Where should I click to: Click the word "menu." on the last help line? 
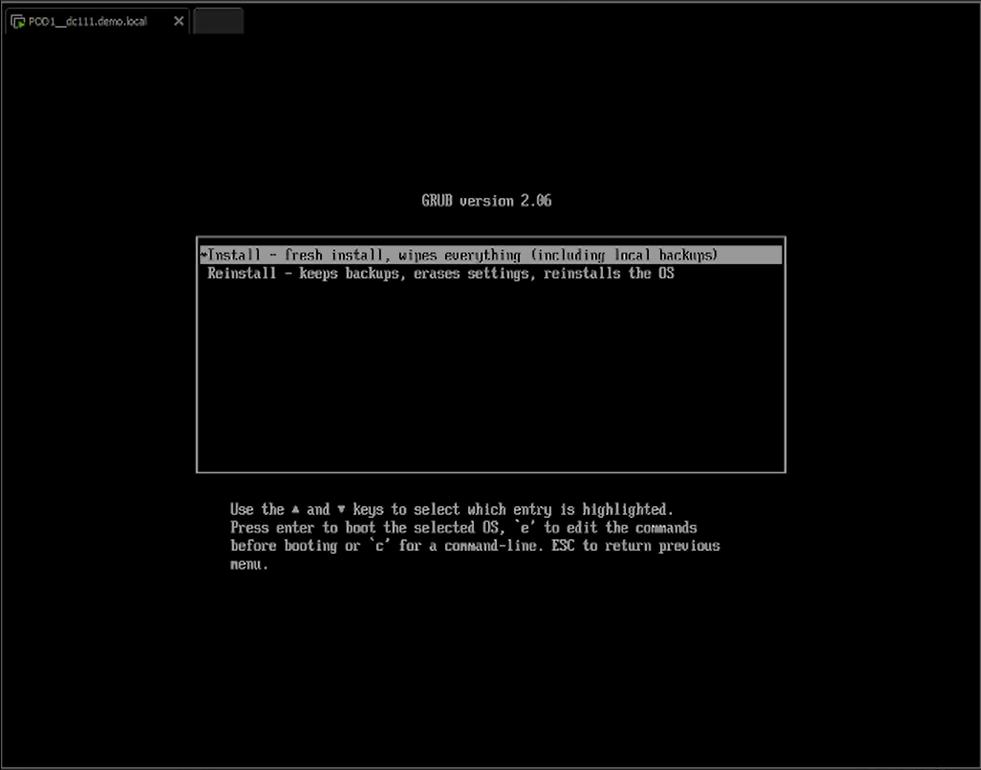249,564
